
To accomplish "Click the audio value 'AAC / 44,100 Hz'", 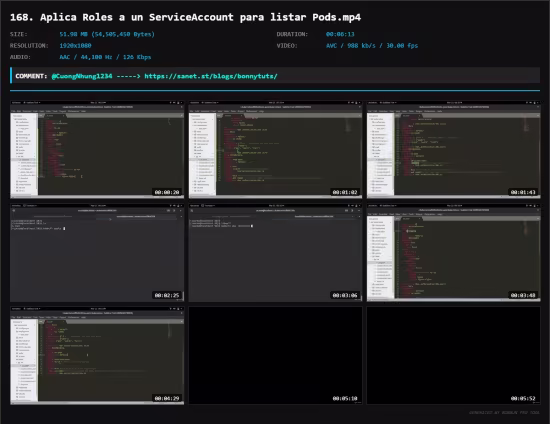I will pyautogui.click(x=105, y=57).
